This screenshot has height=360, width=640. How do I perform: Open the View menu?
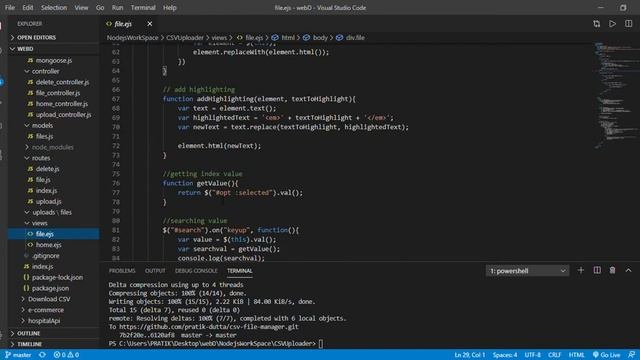[81, 8]
